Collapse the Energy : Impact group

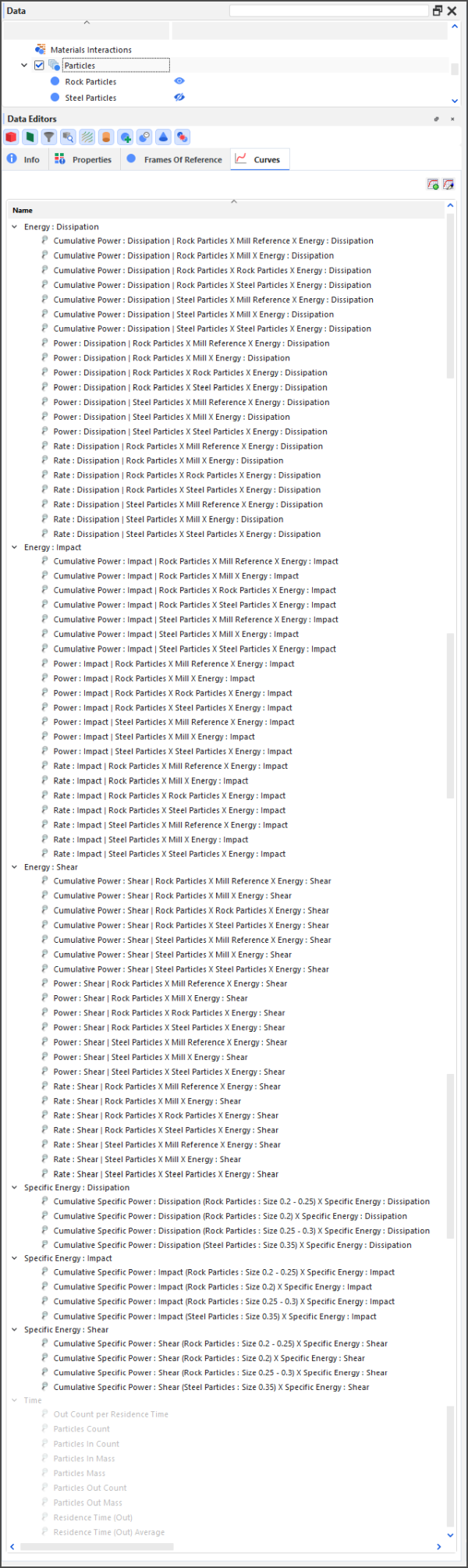click(15, 547)
